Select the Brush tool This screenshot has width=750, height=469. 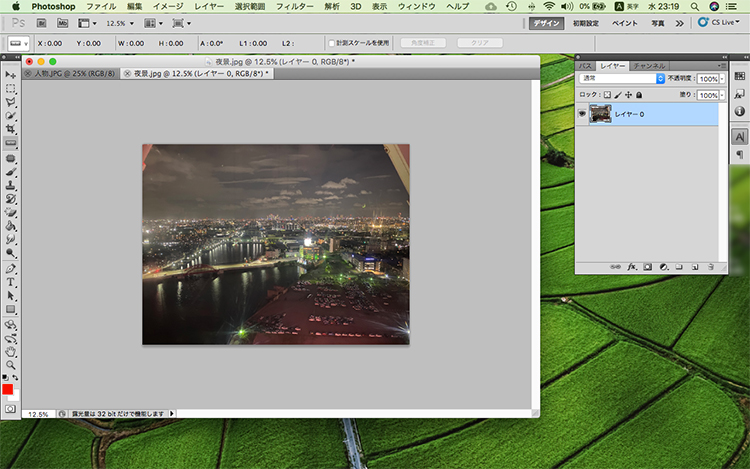(11, 172)
